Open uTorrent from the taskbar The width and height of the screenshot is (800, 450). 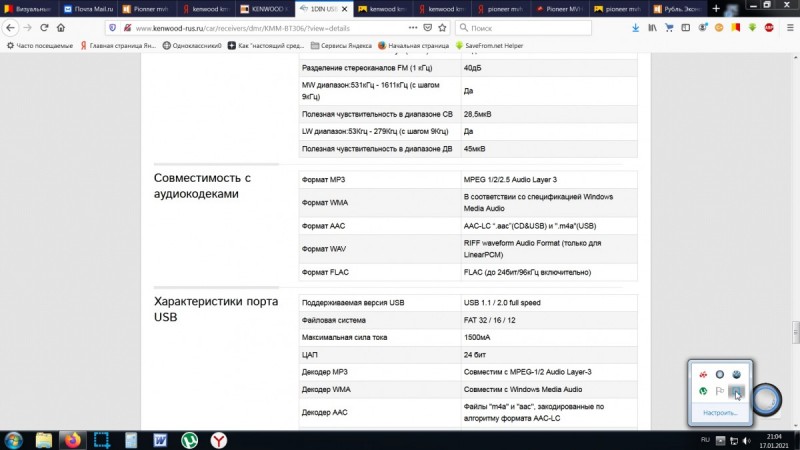(x=188, y=439)
